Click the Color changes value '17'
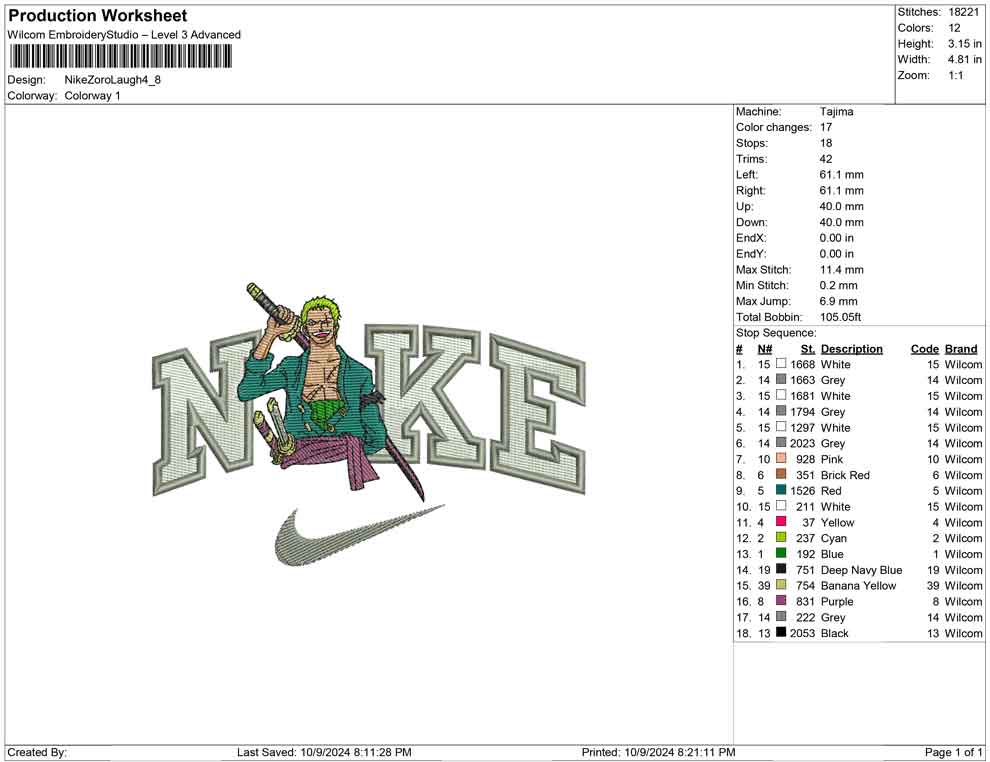 (x=826, y=128)
